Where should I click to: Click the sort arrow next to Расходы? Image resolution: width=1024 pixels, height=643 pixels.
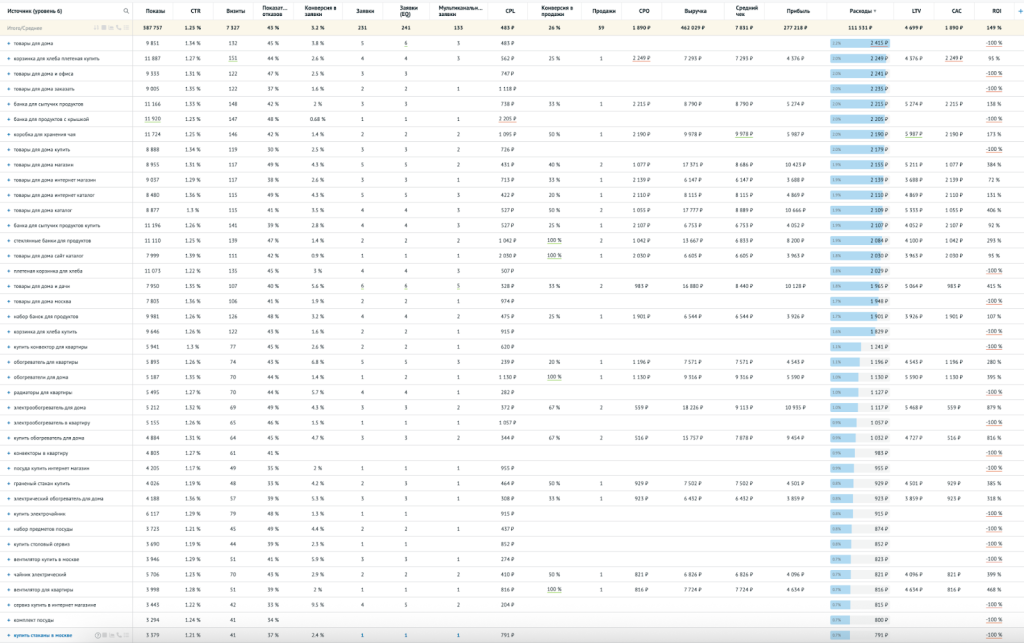coord(875,10)
